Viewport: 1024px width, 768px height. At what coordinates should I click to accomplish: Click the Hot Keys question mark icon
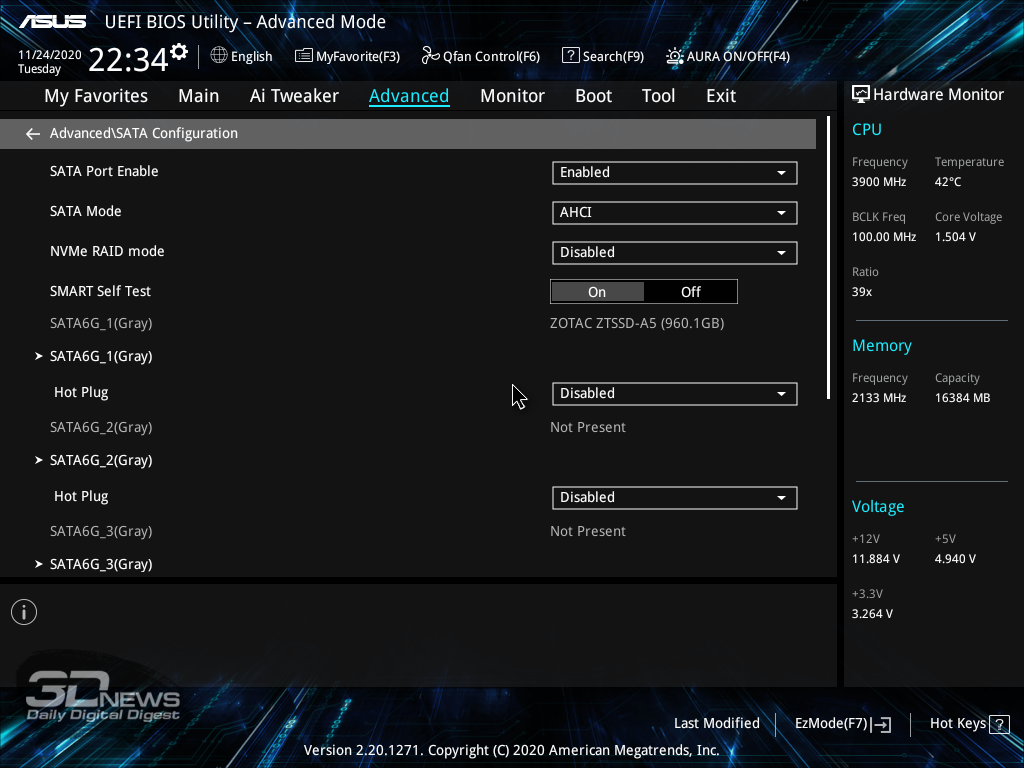(x=999, y=724)
